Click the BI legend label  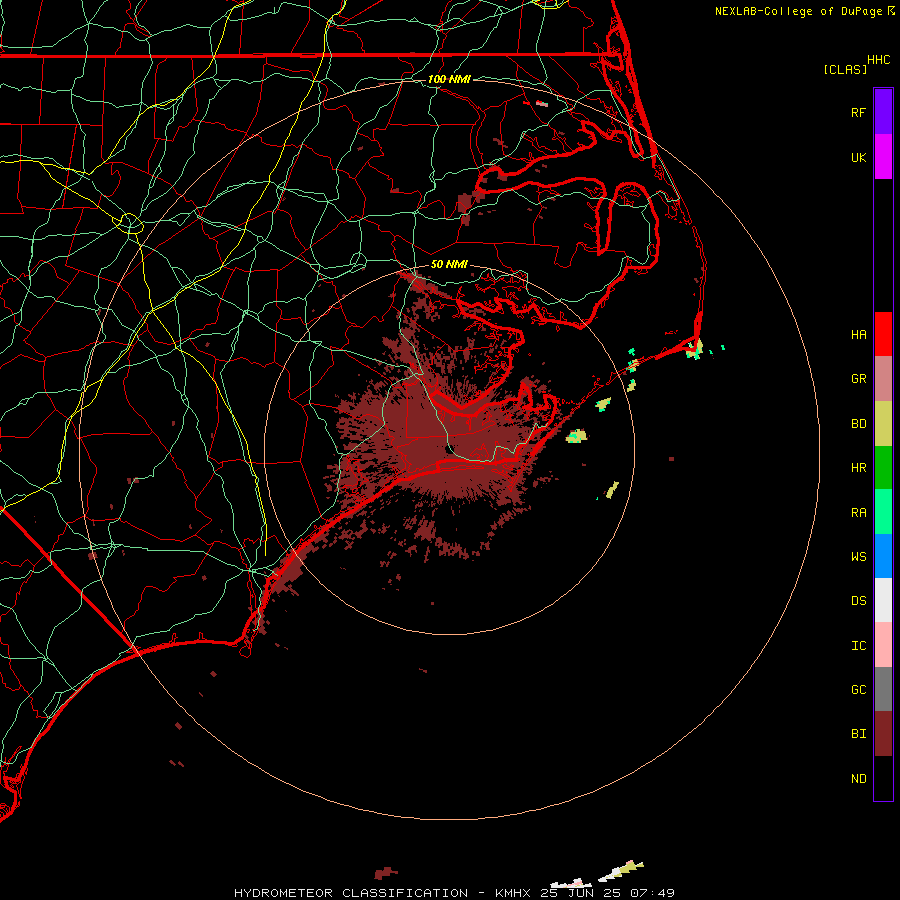click(858, 734)
